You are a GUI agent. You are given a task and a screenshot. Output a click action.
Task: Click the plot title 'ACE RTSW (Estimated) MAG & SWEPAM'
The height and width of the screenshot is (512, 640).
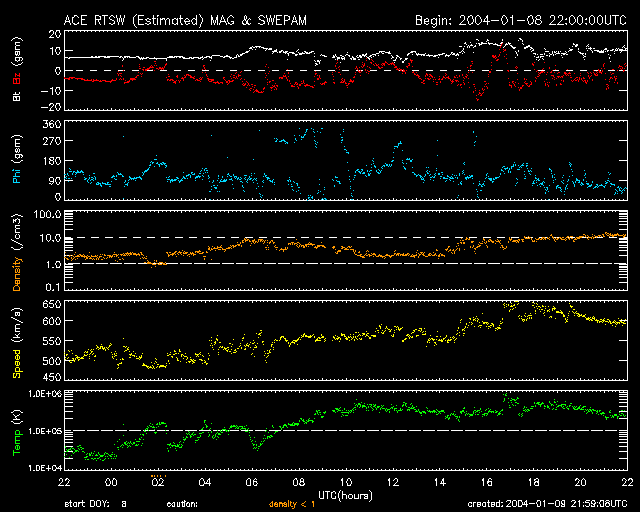pos(185,20)
